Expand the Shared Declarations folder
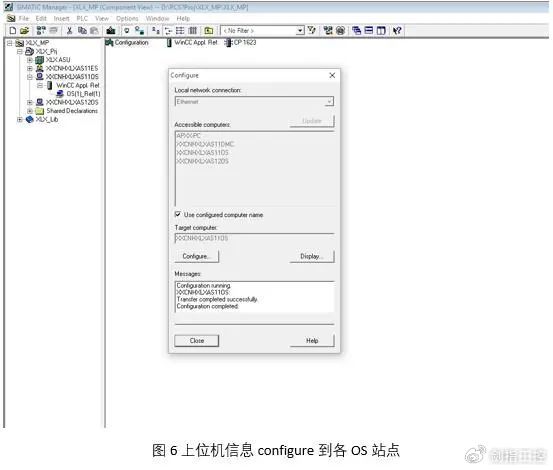 click(x=30, y=111)
